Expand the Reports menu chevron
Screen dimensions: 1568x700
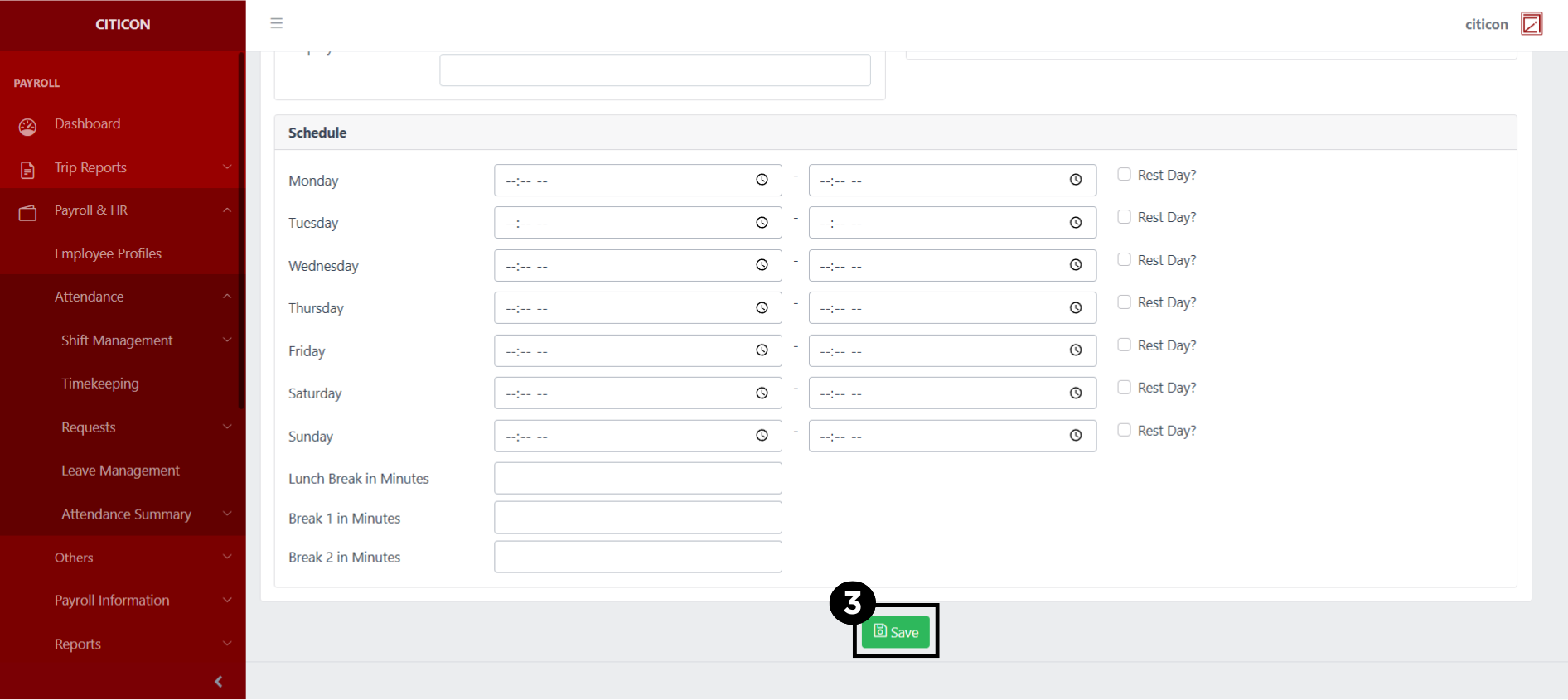226,644
